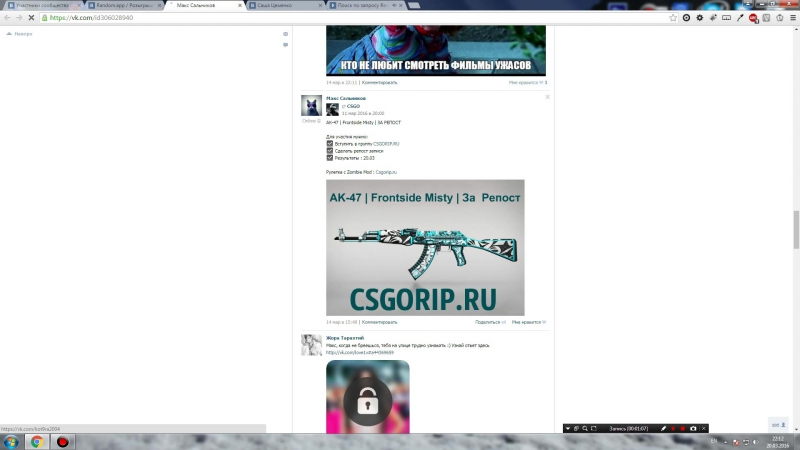Click the recorder window-select icon
The image size is (800, 450).
(x=576, y=429)
